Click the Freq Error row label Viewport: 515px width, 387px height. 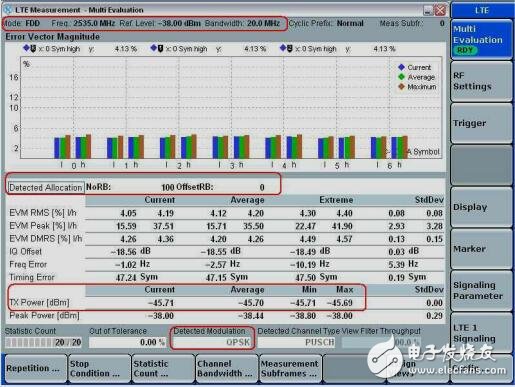point(28,264)
